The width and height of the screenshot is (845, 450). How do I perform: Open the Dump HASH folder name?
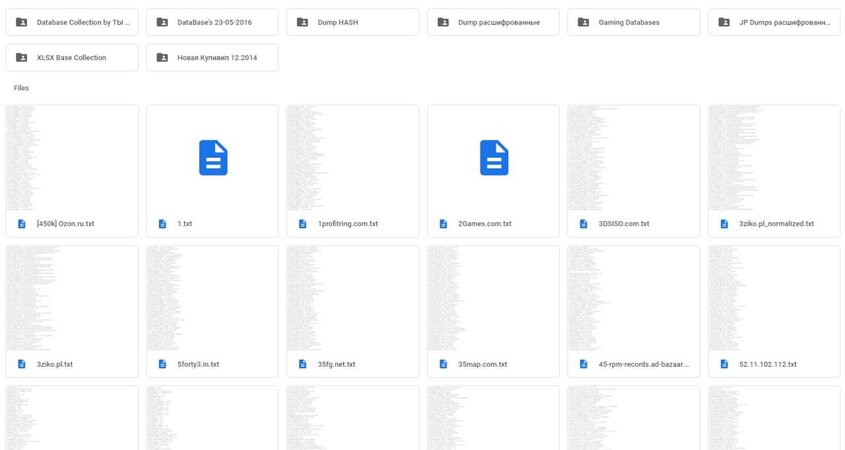(x=338, y=22)
